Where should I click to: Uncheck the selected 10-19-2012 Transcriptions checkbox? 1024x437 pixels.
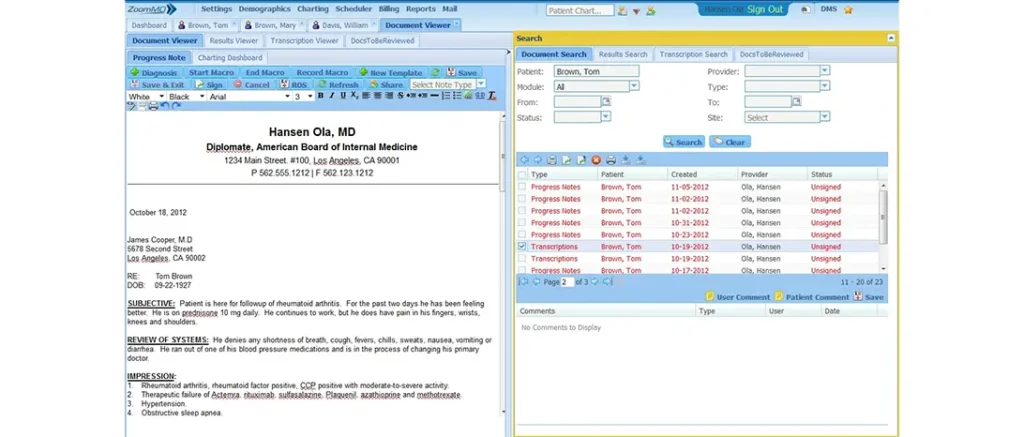tap(522, 247)
